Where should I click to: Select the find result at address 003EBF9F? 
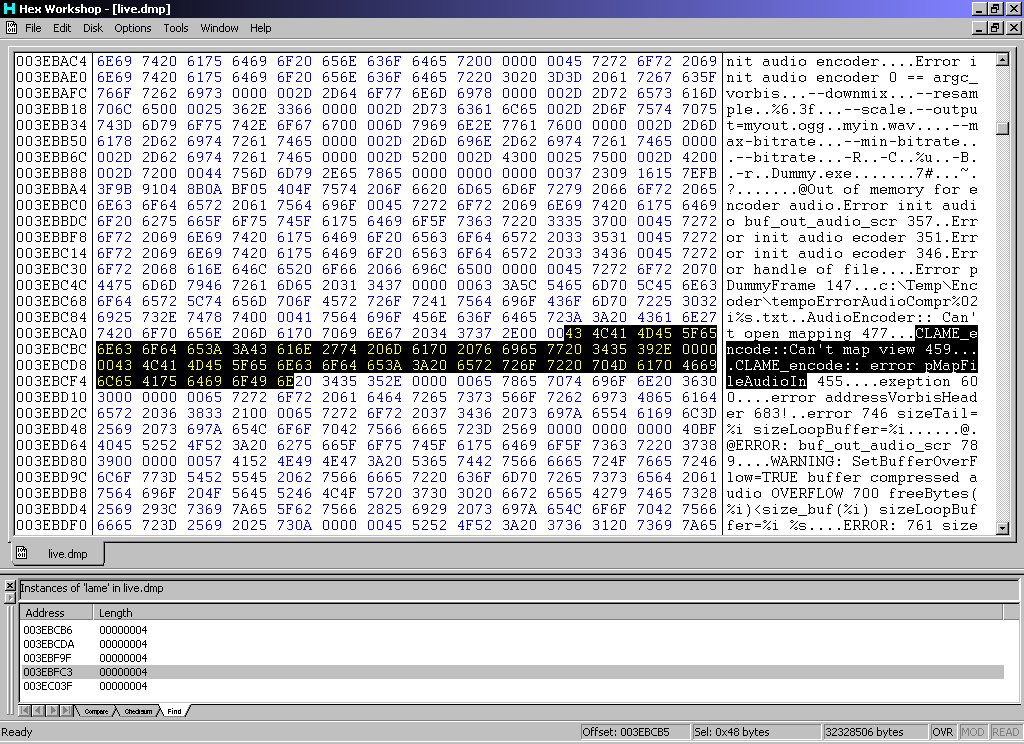(x=512, y=658)
